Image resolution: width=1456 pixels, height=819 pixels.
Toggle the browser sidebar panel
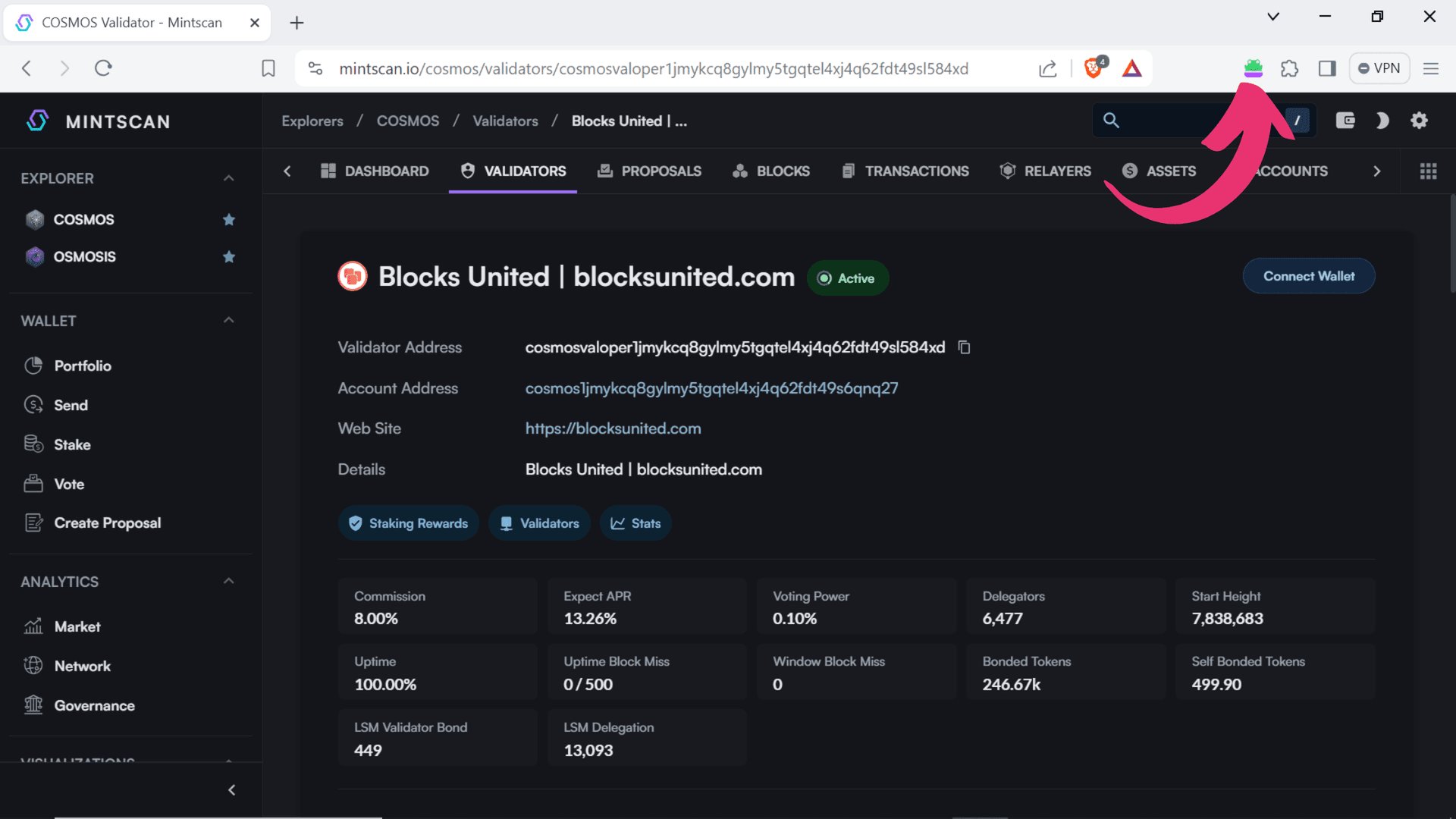(x=1327, y=69)
